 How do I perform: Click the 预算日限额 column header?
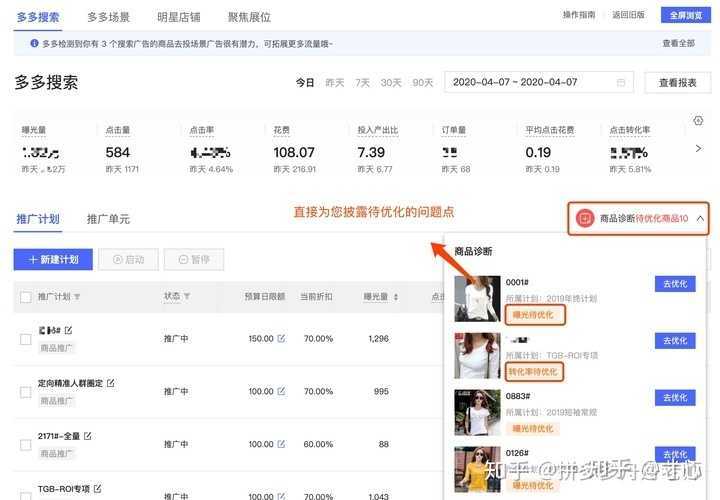pos(265,297)
